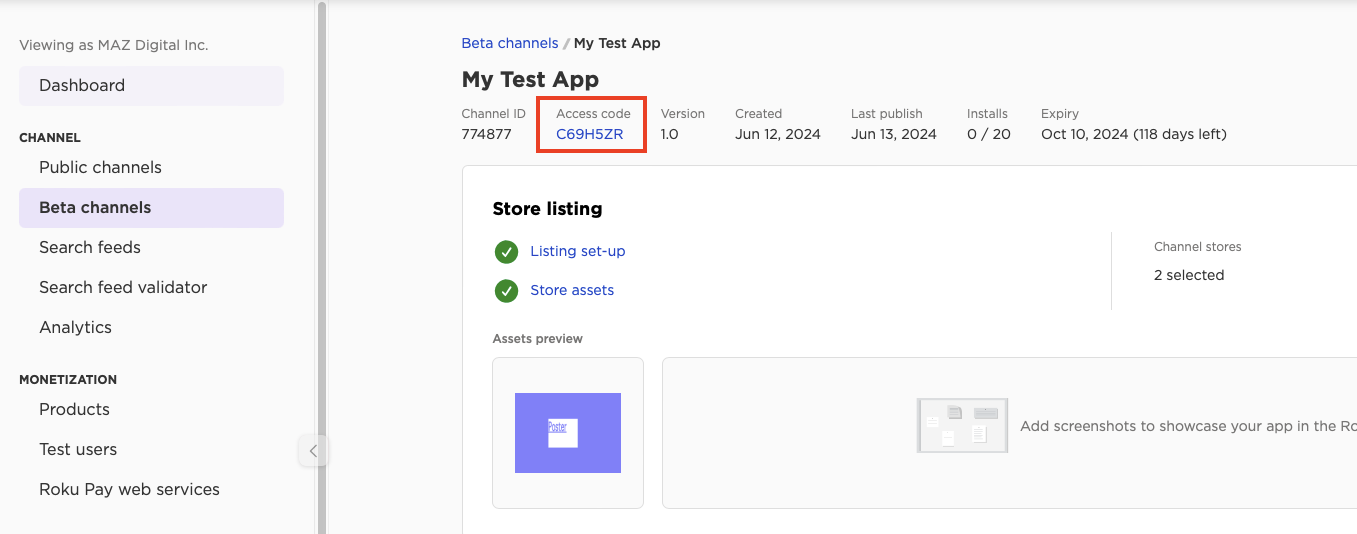Click the 'Viewing as MAZ Digital Inc.' text
1357x534 pixels.
[x=114, y=45]
